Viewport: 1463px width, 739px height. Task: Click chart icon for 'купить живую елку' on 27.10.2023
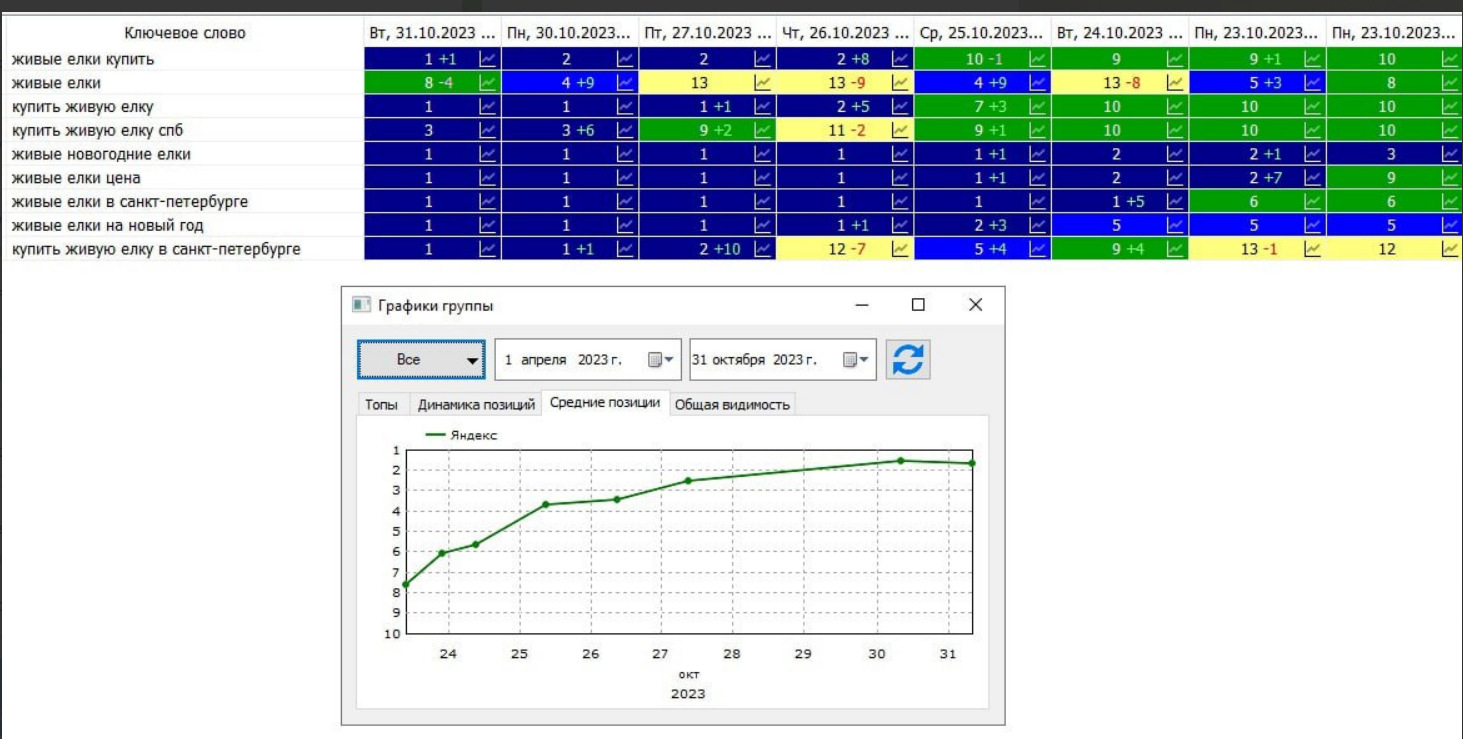click(763, 107)
